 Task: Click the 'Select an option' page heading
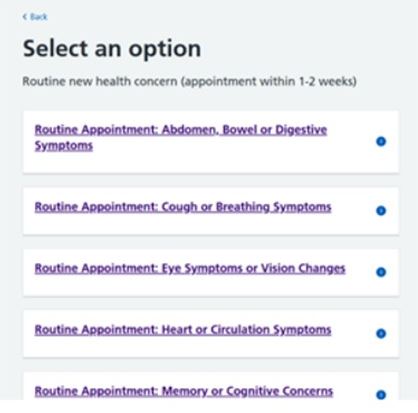point(112,49)
